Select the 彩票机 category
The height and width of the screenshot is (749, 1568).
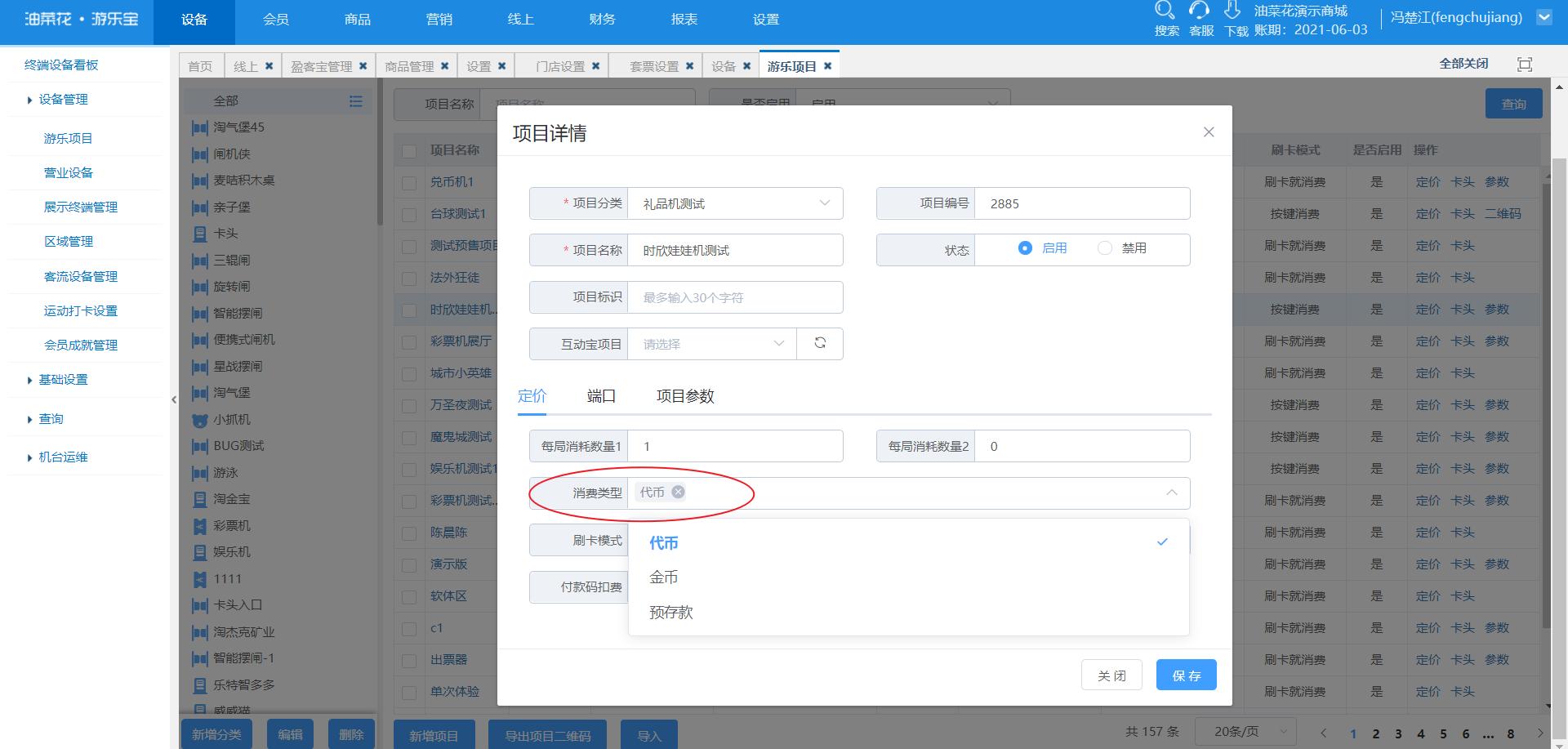232,526
